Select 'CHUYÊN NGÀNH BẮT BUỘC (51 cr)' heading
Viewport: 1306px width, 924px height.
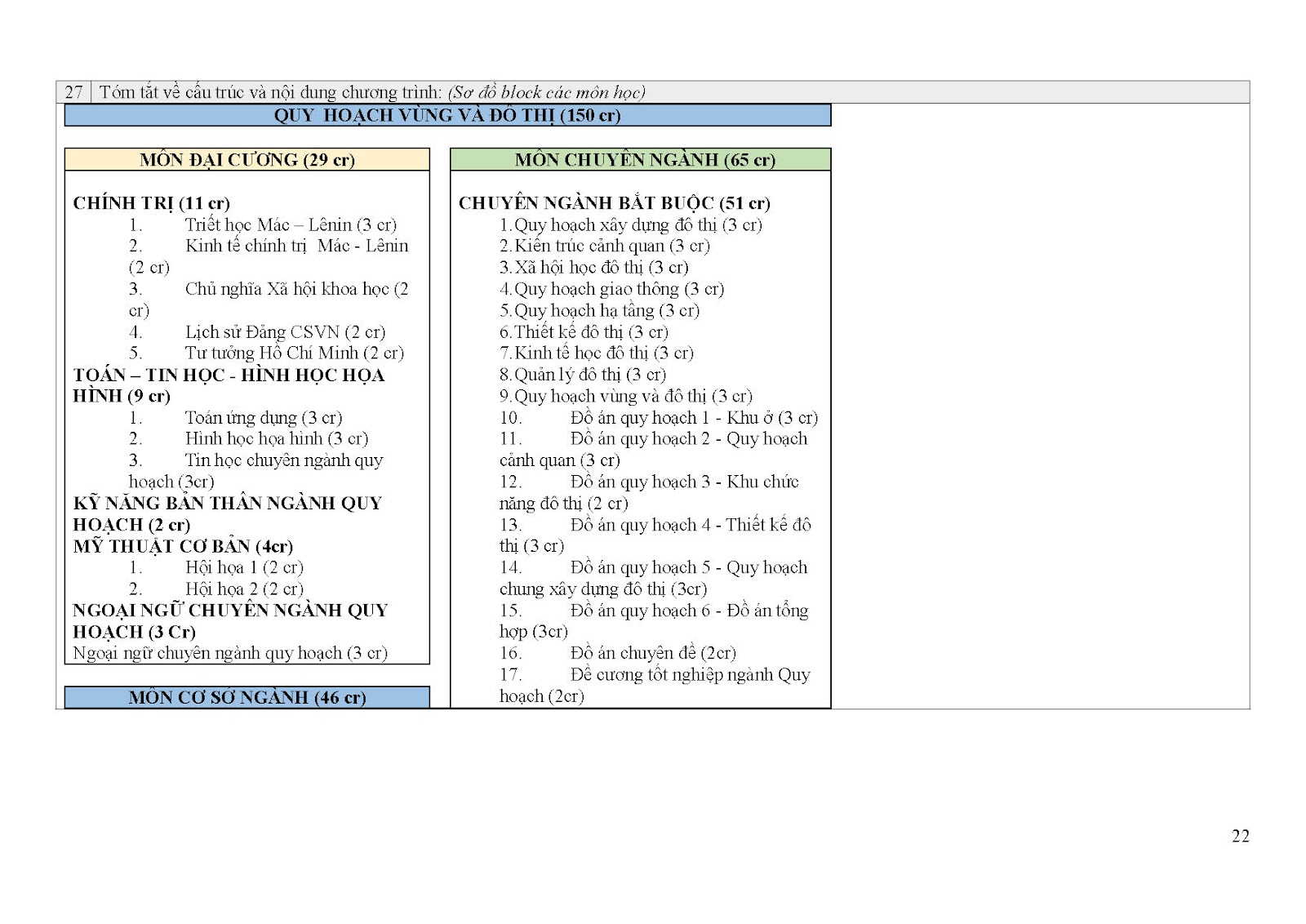click(x=614, y=203)
